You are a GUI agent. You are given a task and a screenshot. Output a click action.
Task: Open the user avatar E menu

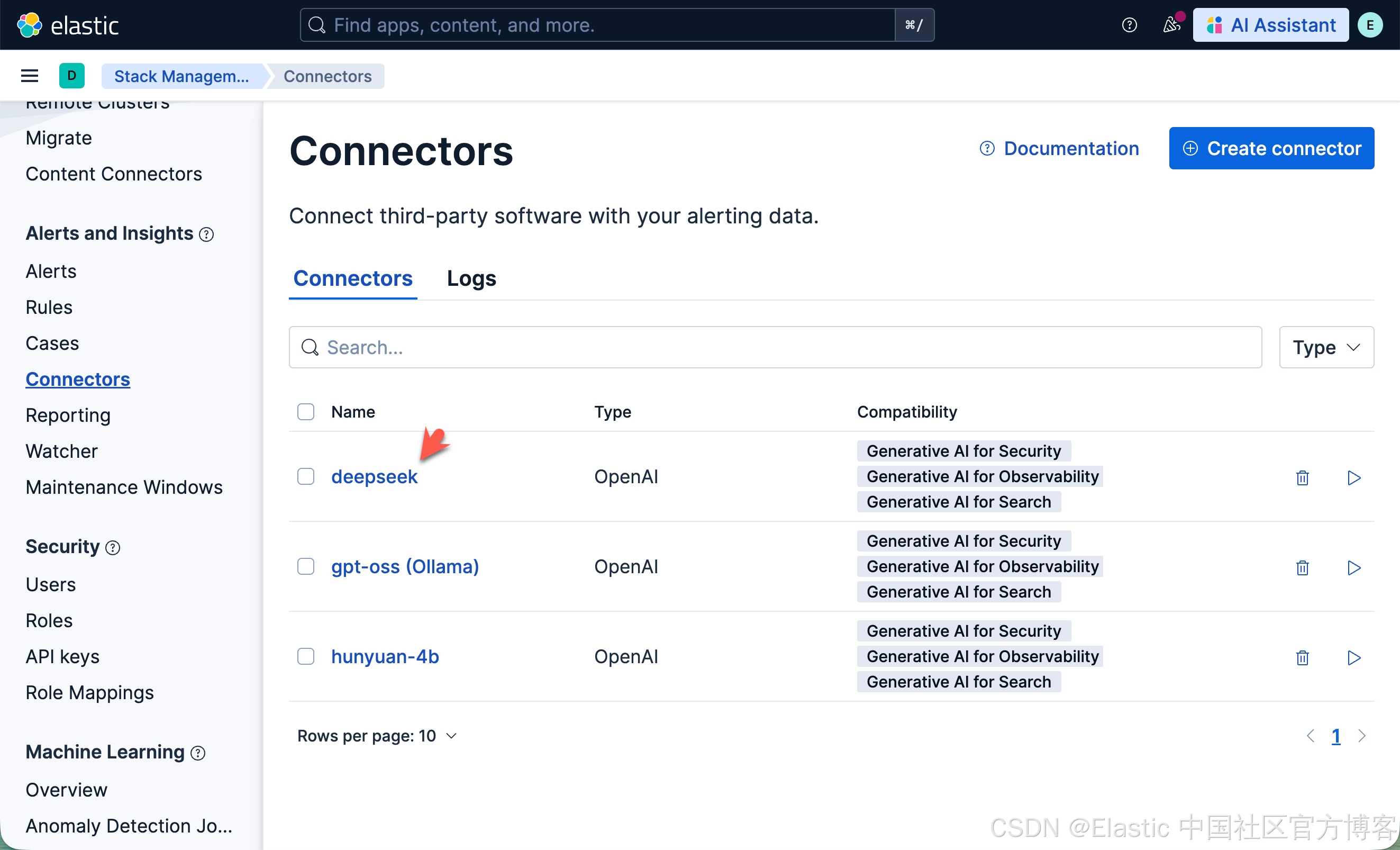[x=1370, y=25]
